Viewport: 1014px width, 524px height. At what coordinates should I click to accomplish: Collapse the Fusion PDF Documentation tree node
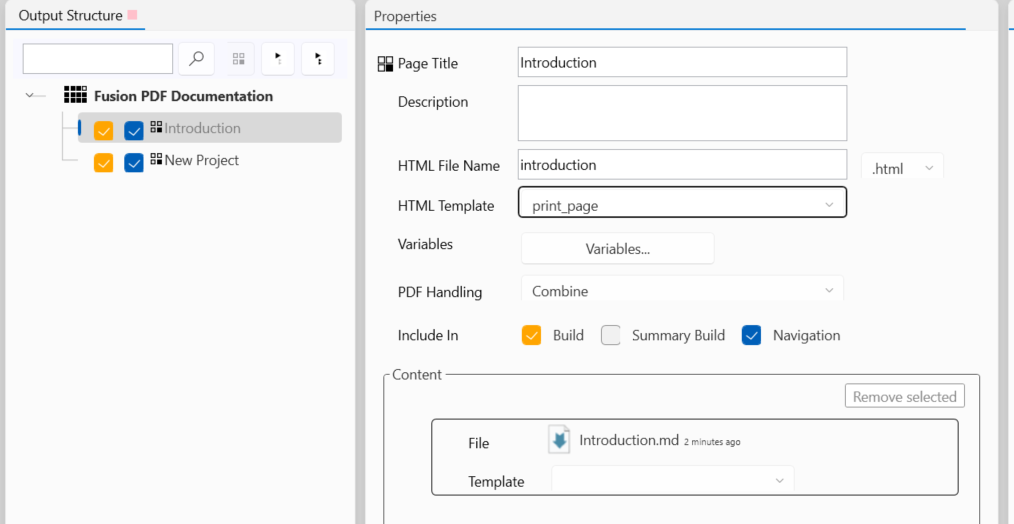[30, 96]
